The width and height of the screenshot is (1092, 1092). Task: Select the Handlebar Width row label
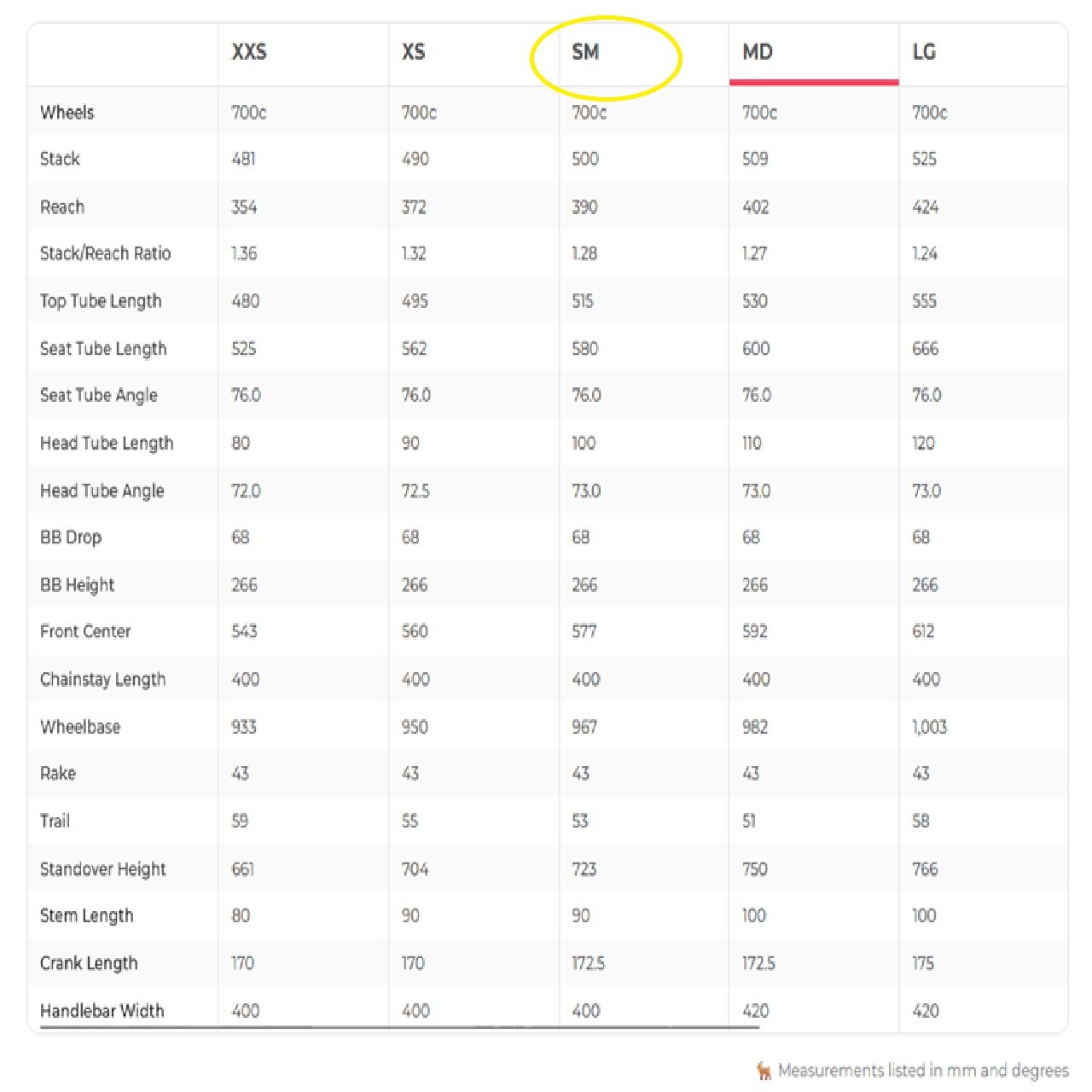point(102,1011)
